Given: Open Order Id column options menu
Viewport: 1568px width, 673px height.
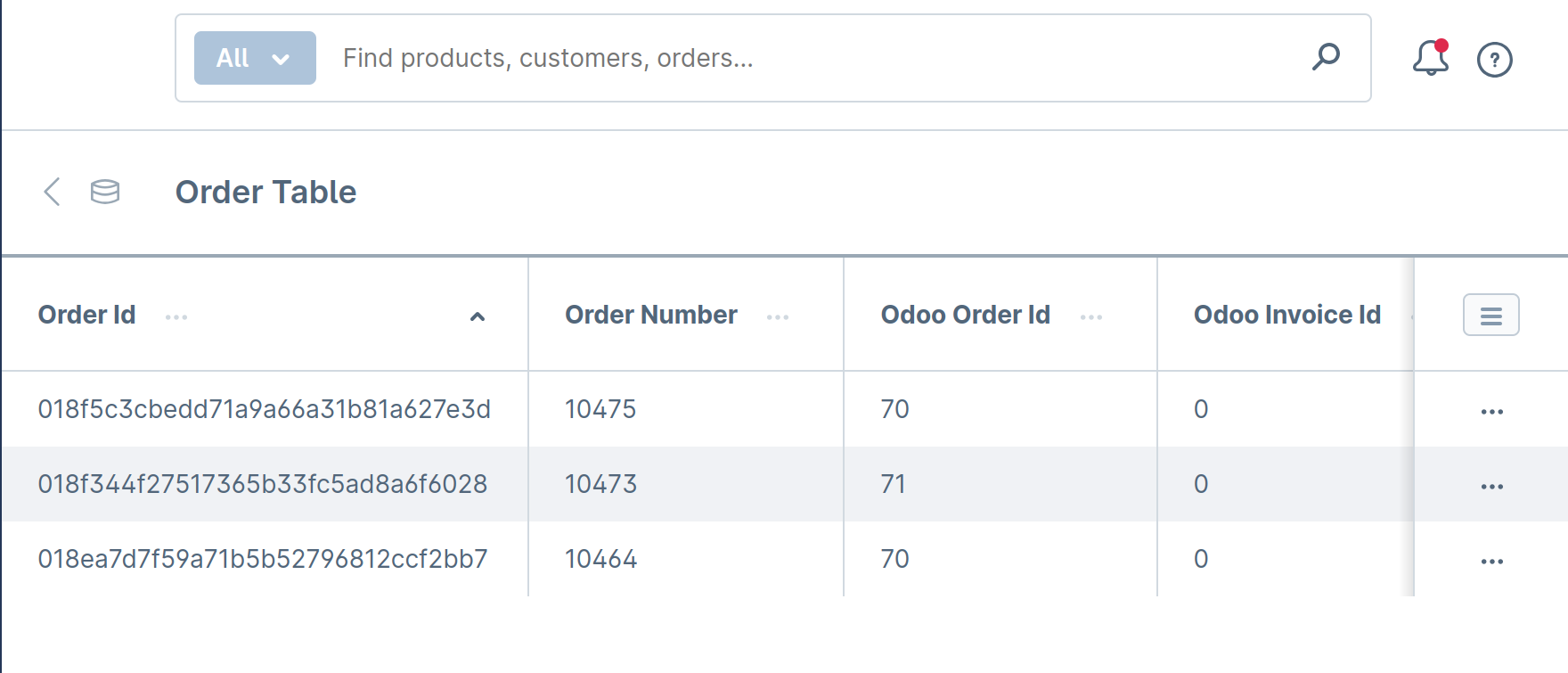Looking at the screenshot, I should coord(176,317).
